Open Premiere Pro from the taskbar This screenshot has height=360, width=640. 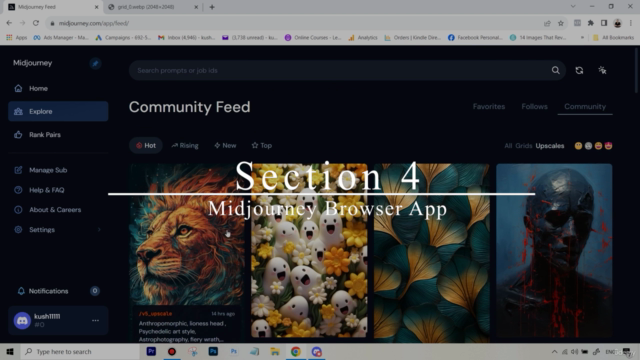151,351
